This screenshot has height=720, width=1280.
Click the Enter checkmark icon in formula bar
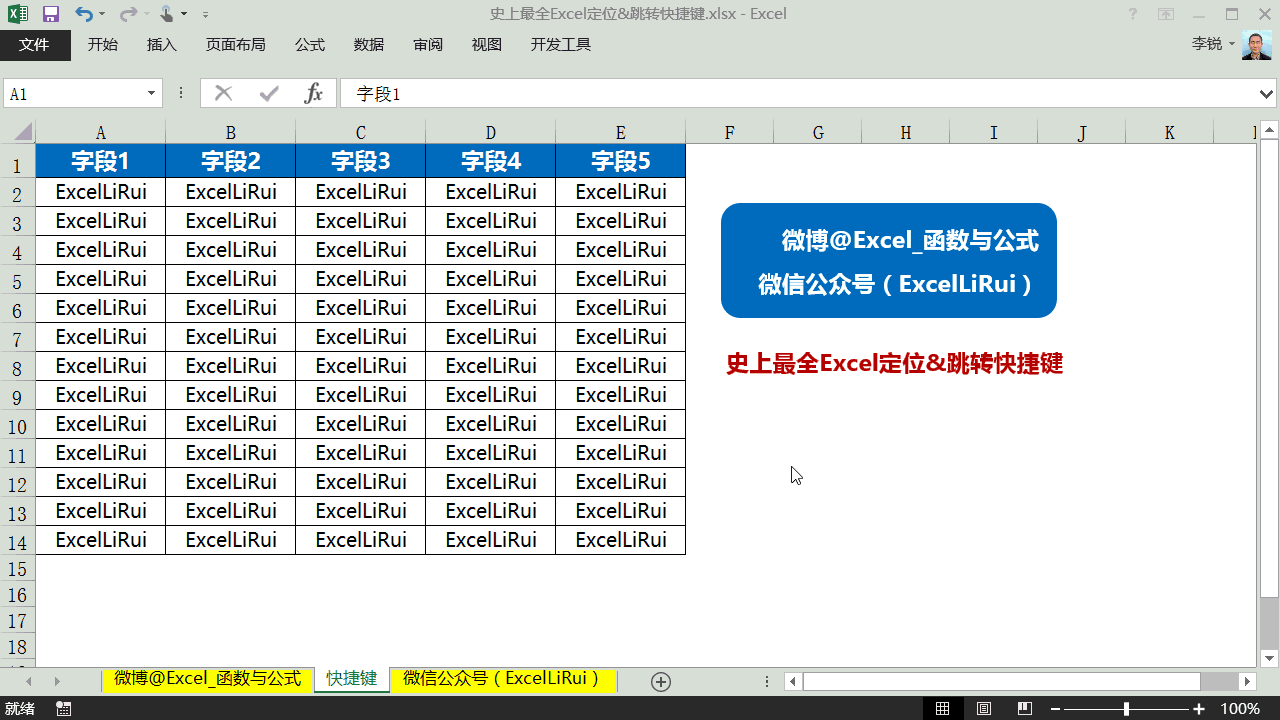coord(268,94)
